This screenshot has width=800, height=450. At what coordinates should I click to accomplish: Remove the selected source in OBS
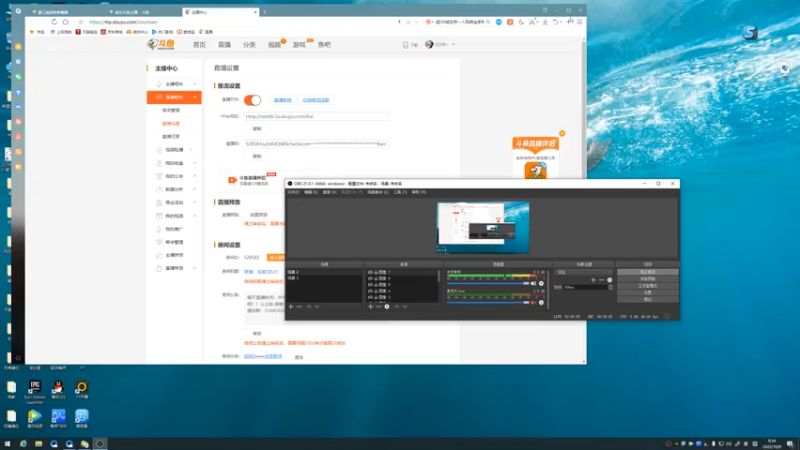point(379,307)
